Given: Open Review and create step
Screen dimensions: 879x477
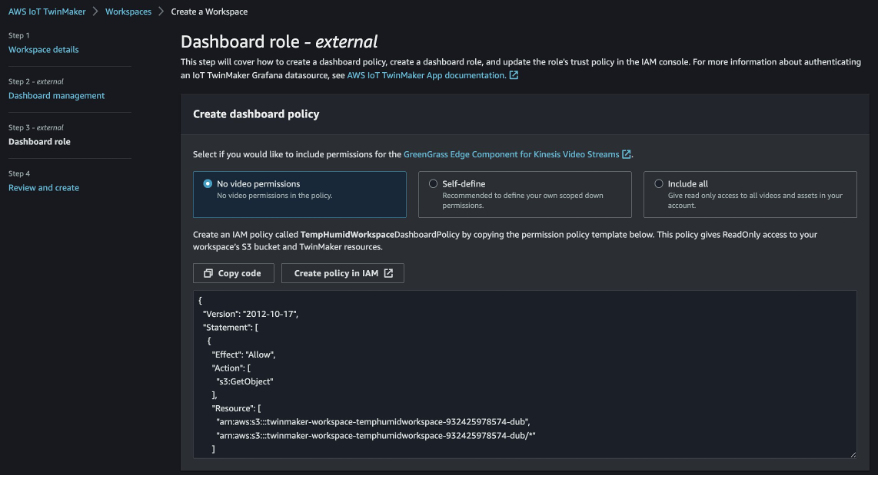Looking at the screenshot, I should click(43, 187).
